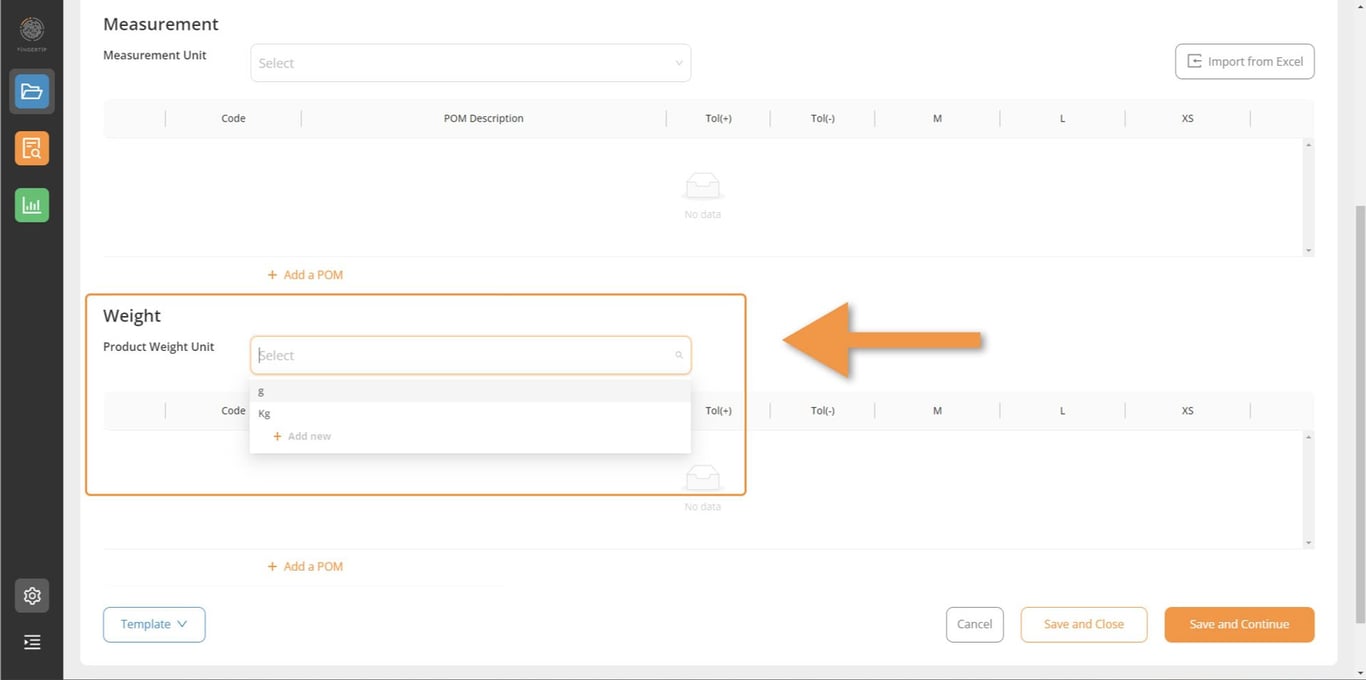1366x680 pixels.
Task: Toggle the sidebar menu list icon
Action: (32, 643)
